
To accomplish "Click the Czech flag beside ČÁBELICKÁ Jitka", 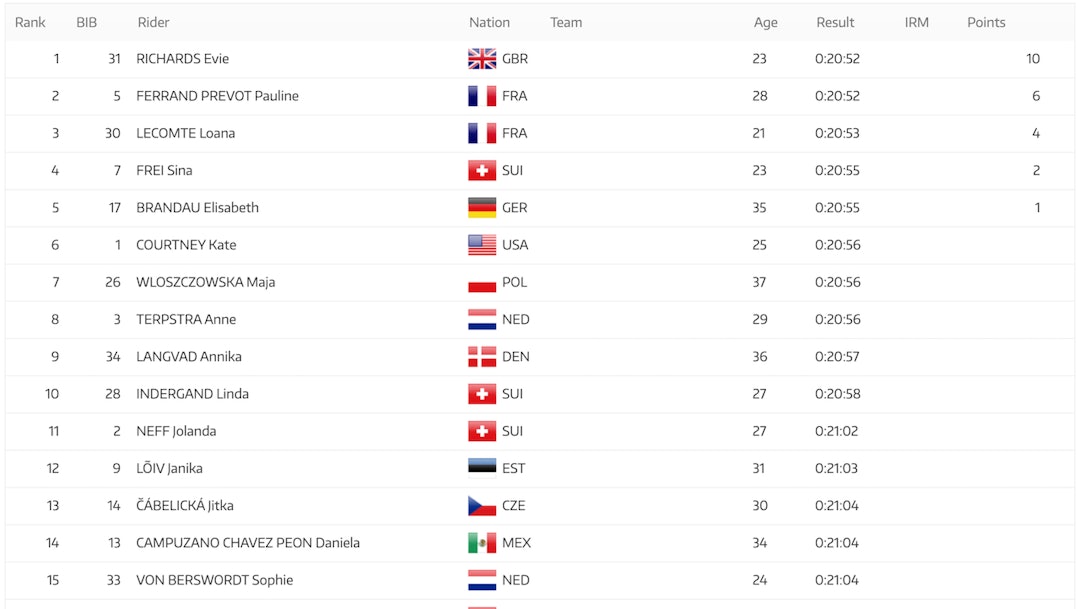I will tap(482, 506).
